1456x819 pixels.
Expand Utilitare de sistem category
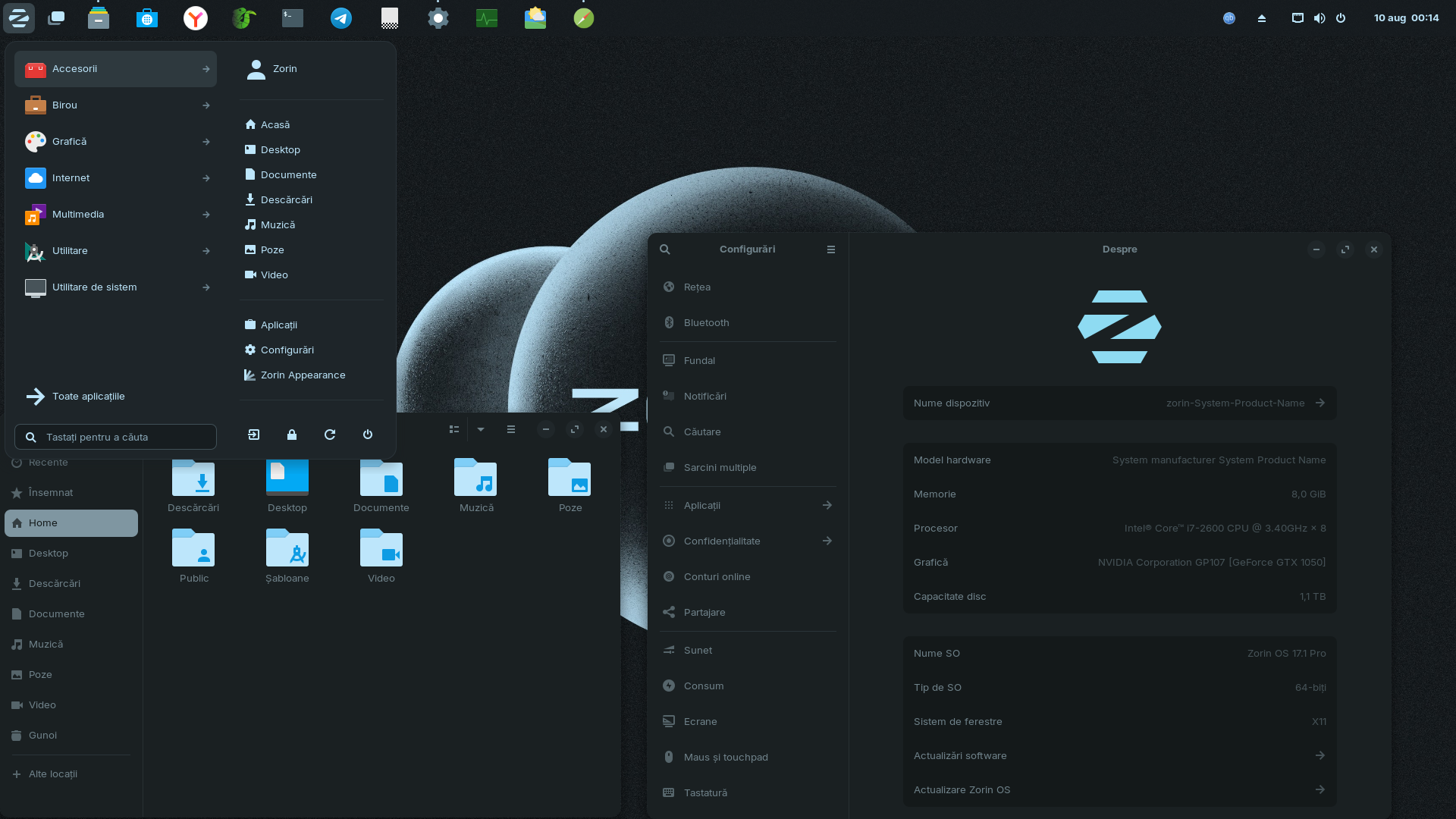pos(115,287)
